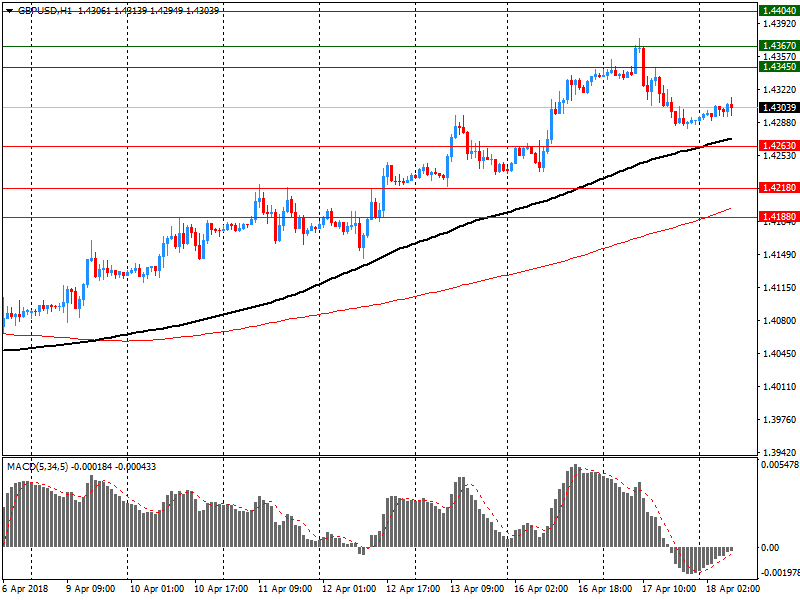Click the 9 Apr 09:00 time label
This screenshot has height=600, width=800.
[91, 588]
